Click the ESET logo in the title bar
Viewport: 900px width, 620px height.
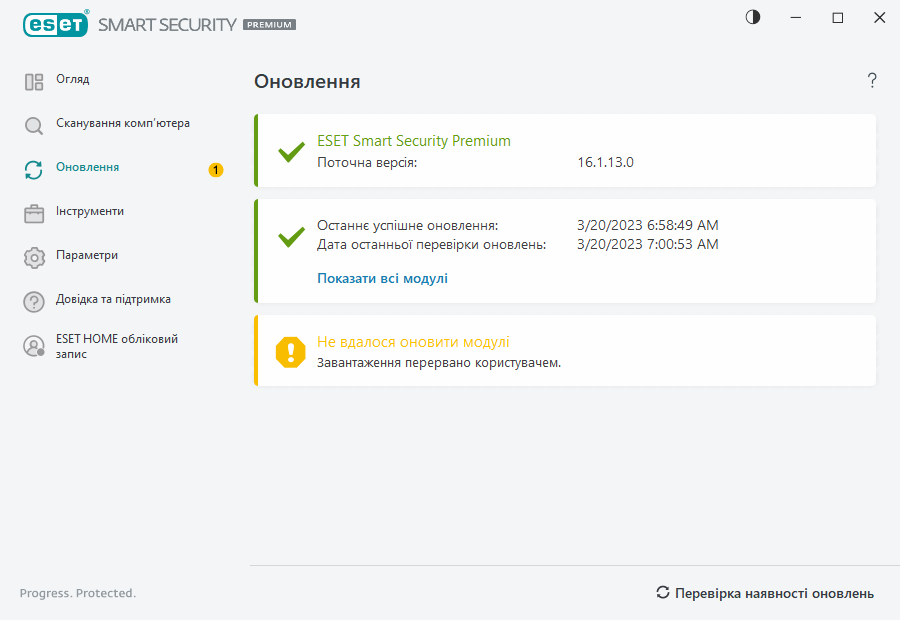click(55, 24)
